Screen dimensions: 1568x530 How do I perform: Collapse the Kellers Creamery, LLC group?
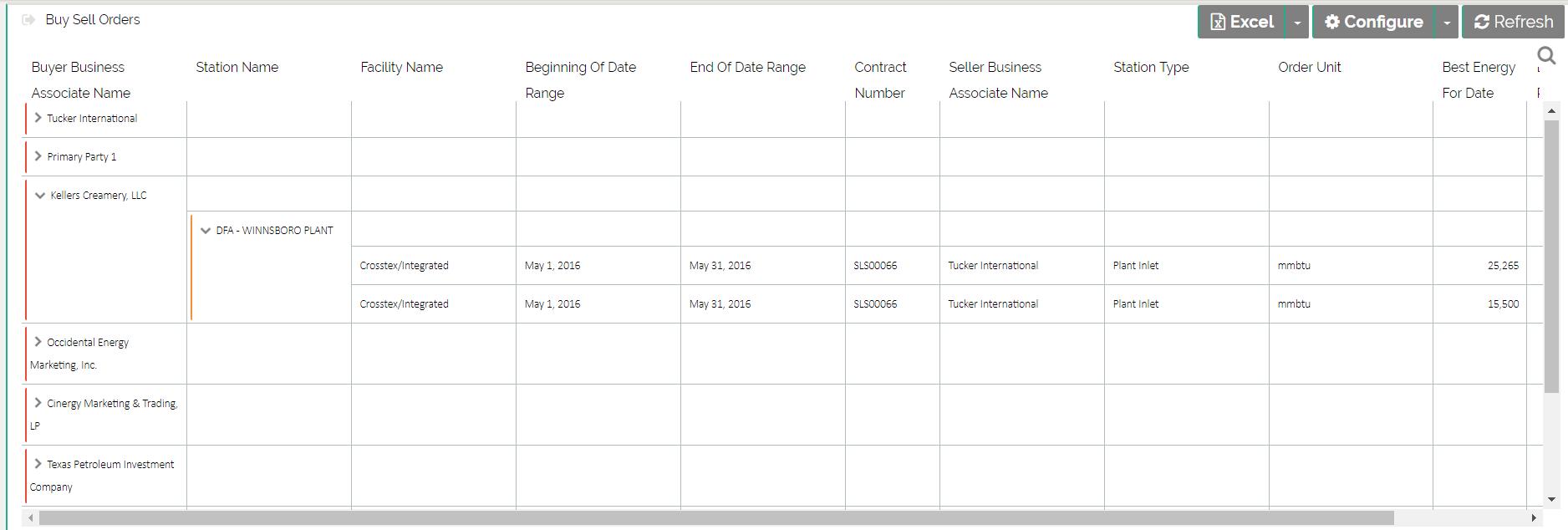coord(39,196)
